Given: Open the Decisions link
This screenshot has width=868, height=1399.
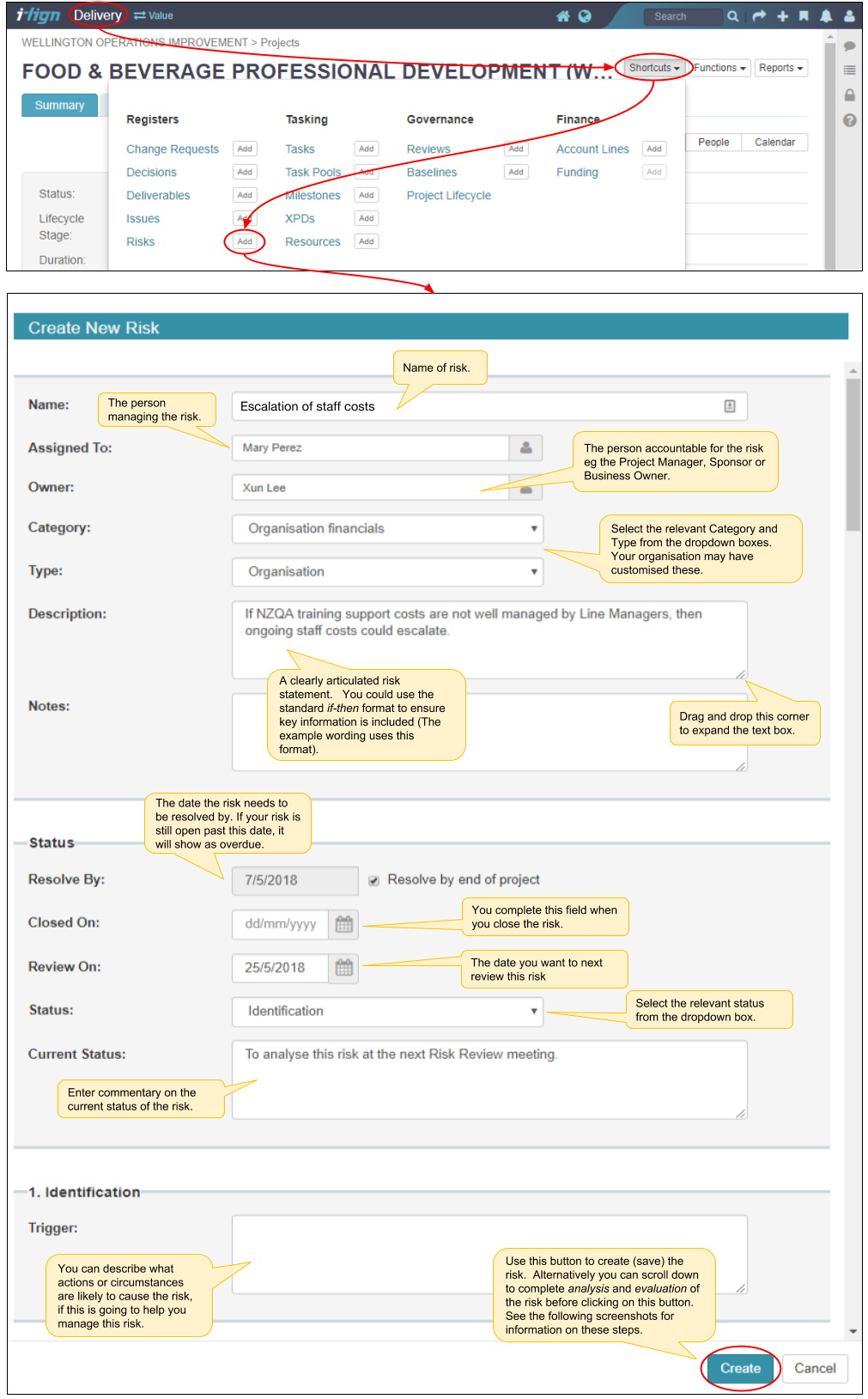Looking at the screenshot, I should pyautogui.click(x=151, y=172).
